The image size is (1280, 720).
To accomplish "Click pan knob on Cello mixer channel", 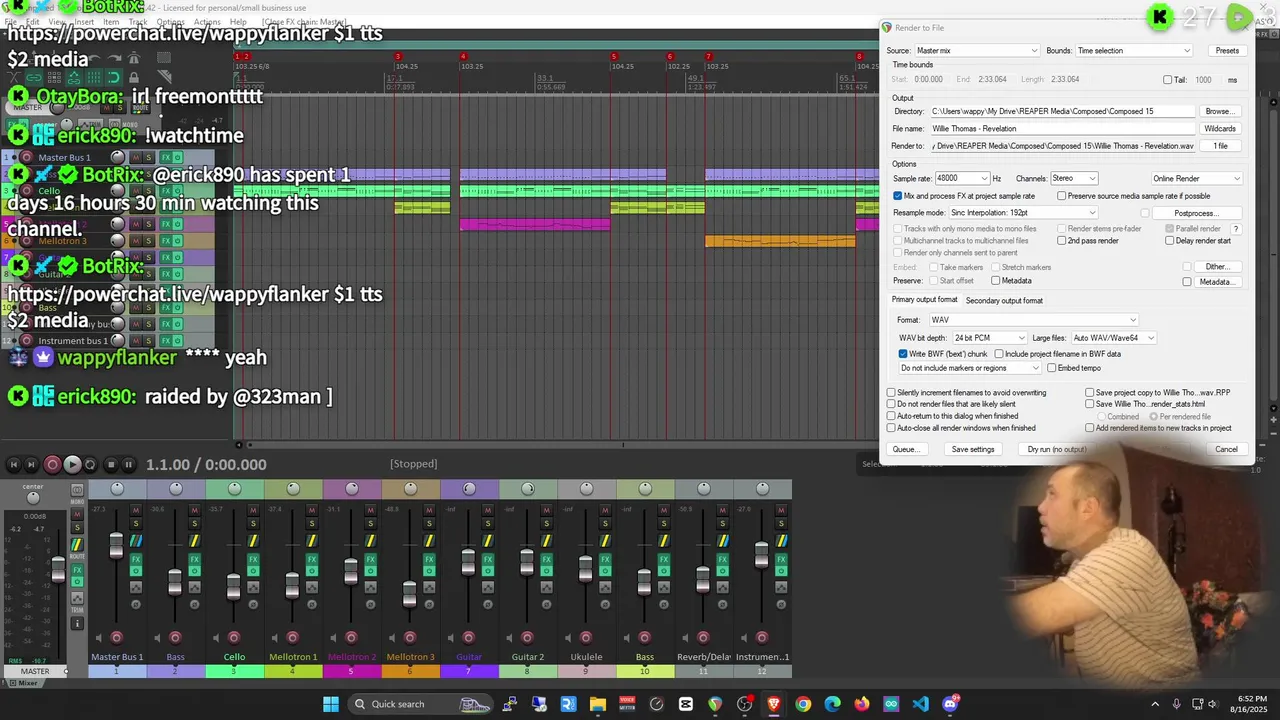I will (x=234, y=489).
